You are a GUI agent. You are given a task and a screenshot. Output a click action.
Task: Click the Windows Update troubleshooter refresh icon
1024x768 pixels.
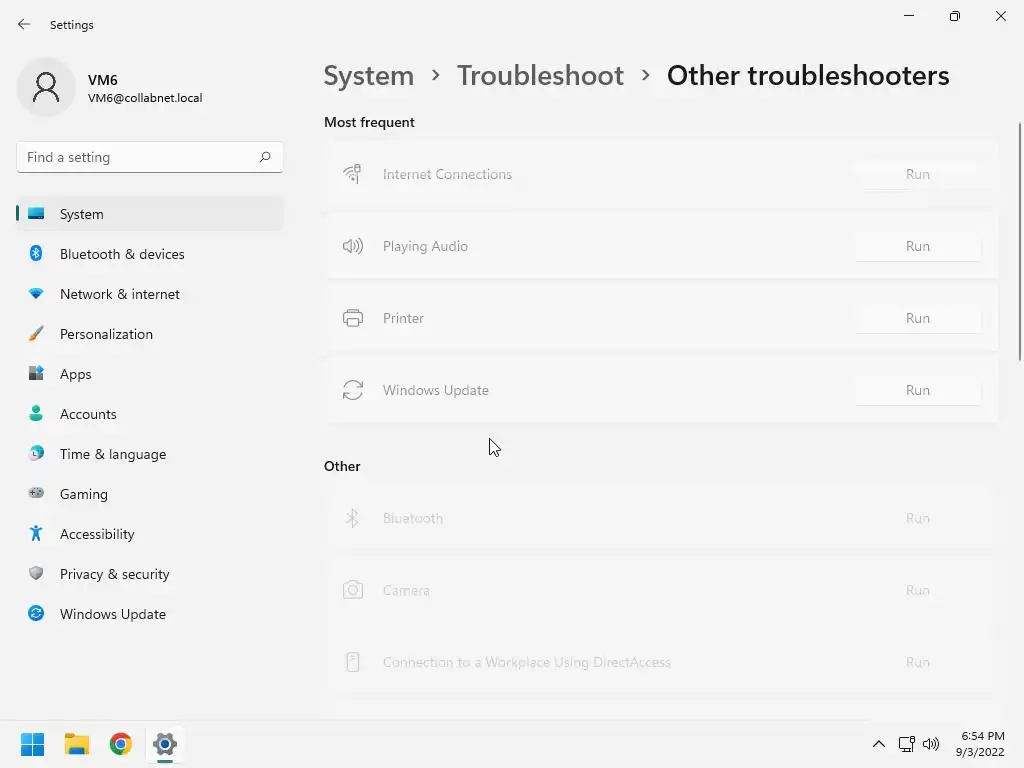353,390
